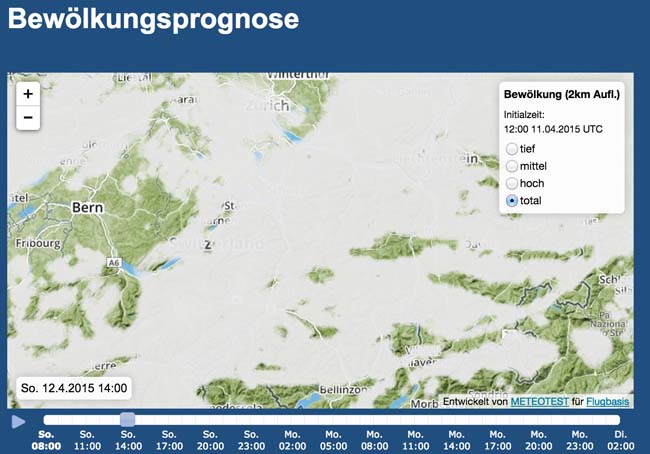This screenshot has height=454, width=650.
Task: Select the 'mittel' cloud layer option
Action: pos(513,166)
